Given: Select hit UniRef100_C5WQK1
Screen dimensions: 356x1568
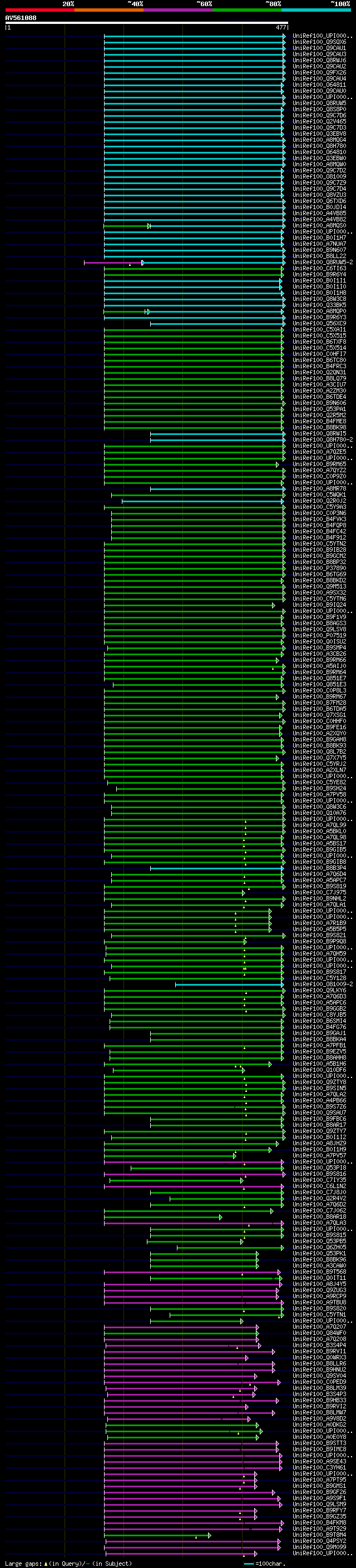Looking at the screenshot, I should 319,495.
